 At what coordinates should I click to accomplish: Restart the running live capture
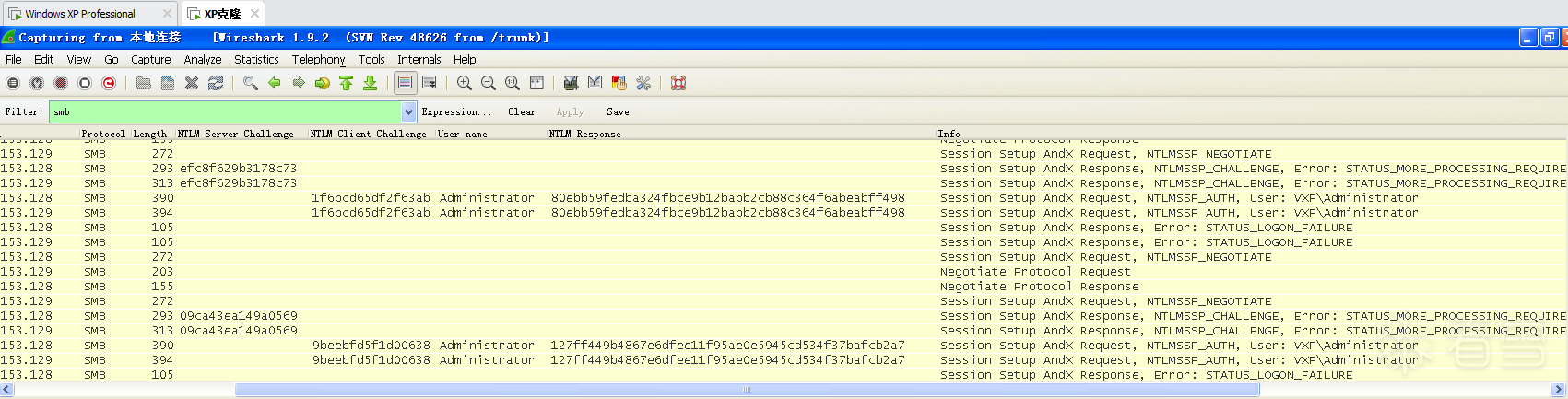coord(109,83)
